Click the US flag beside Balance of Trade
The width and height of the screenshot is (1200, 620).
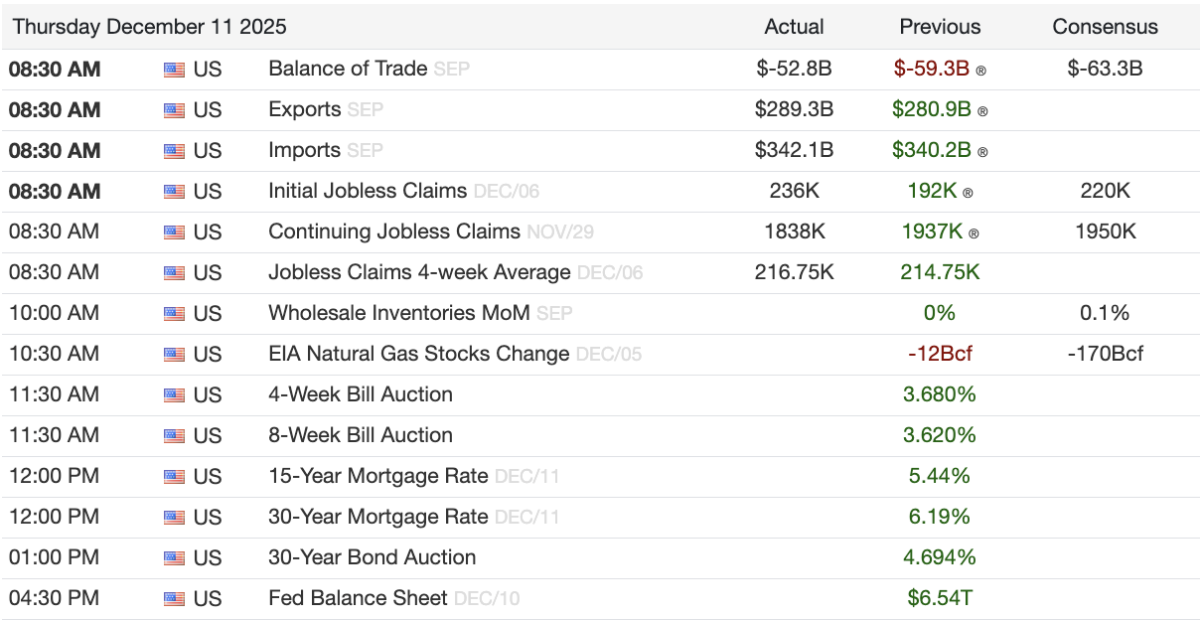pos(175,70)
